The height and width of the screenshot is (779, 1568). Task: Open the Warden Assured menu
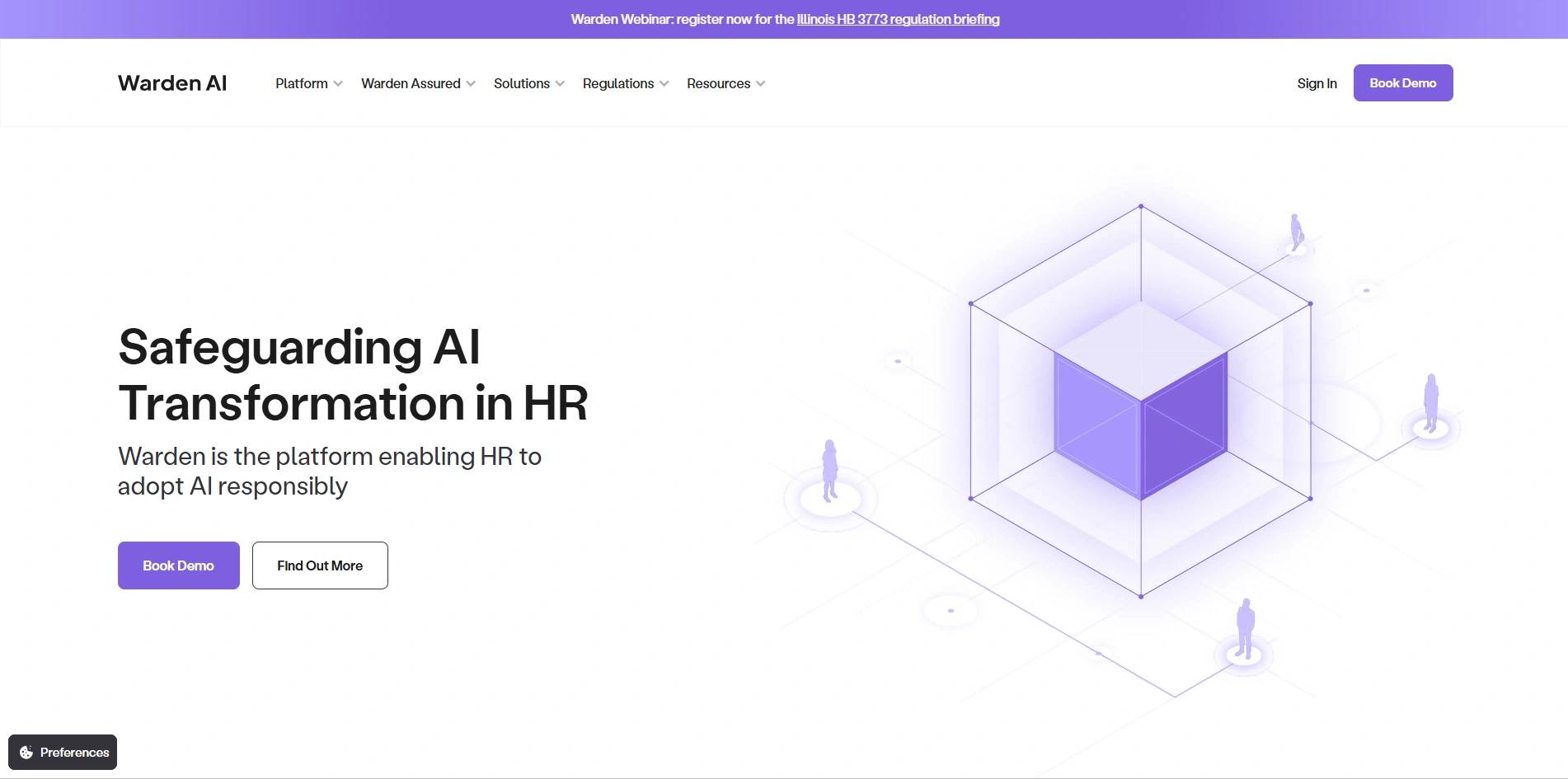click(x=418, y=83)
